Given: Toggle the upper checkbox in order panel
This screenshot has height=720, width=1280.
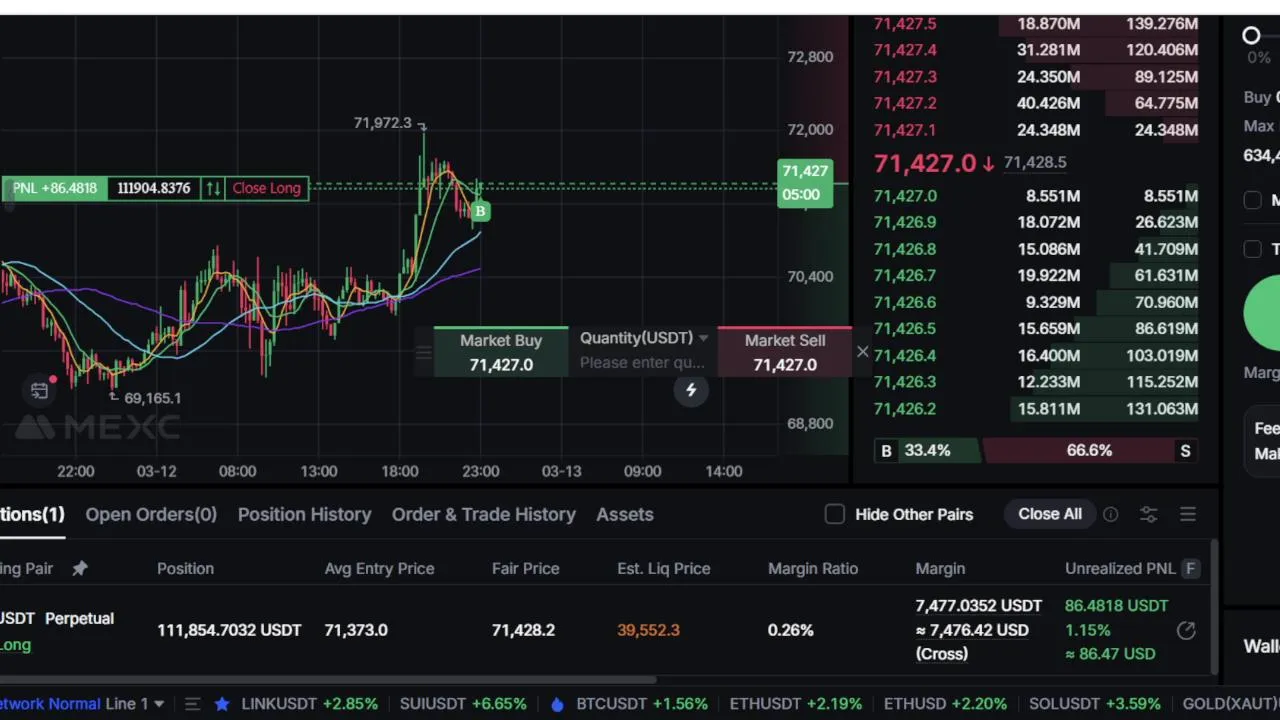Looking at the screenshot, I should [1253, 200].
